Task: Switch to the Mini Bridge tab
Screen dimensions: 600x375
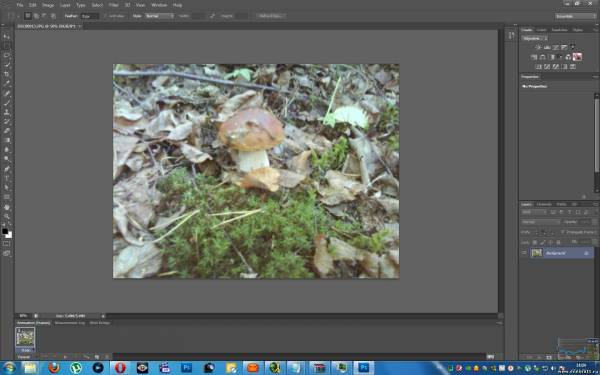Action: [x=99, y=323]
